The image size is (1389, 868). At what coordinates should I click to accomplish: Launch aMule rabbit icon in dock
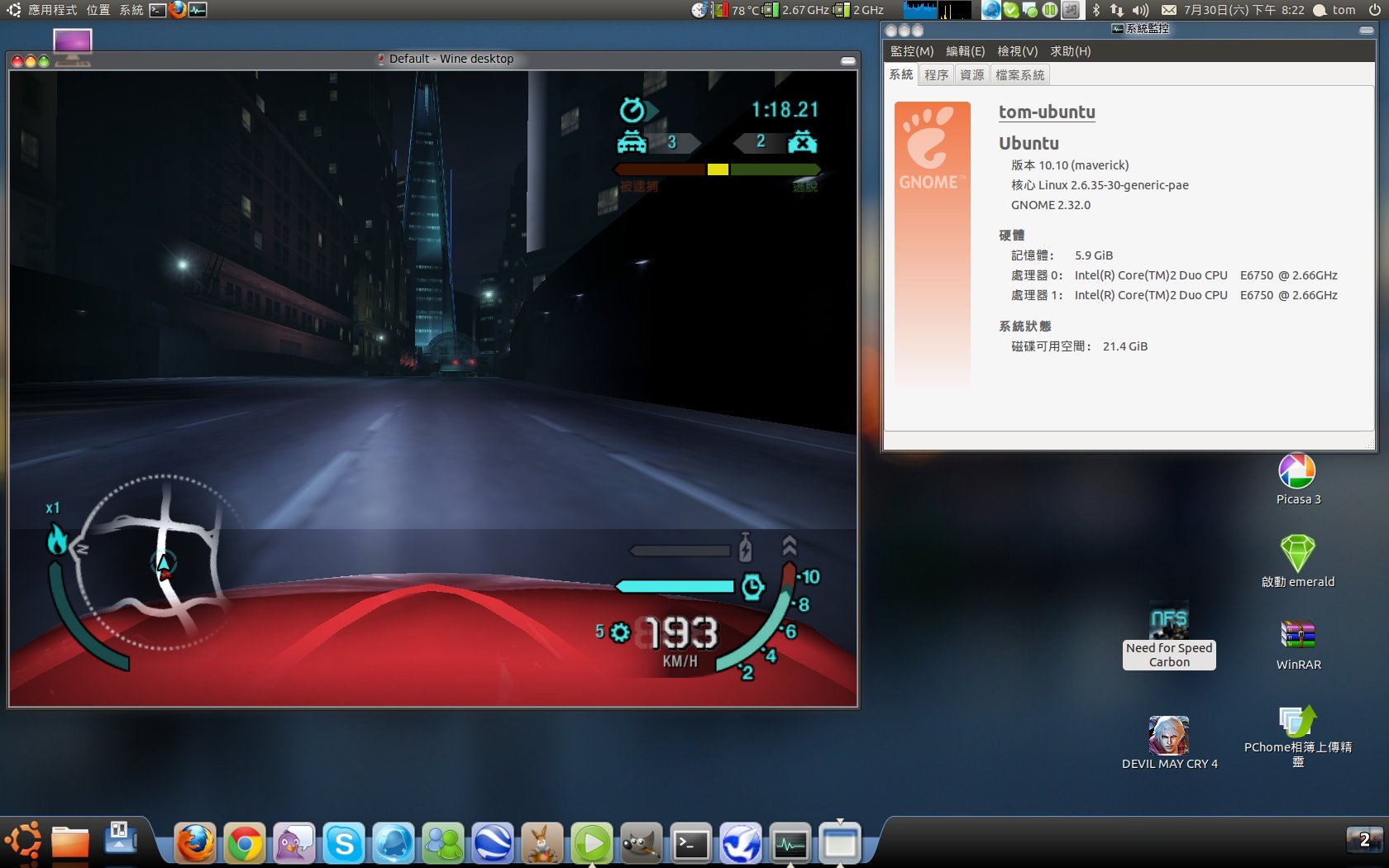tap(542, 844)
